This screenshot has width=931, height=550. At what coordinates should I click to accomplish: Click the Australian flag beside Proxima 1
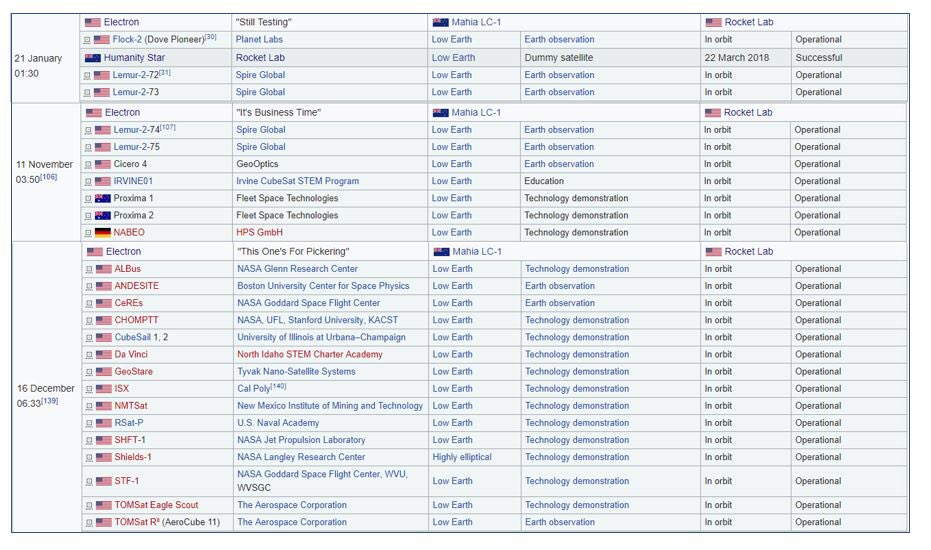point(103,199)
